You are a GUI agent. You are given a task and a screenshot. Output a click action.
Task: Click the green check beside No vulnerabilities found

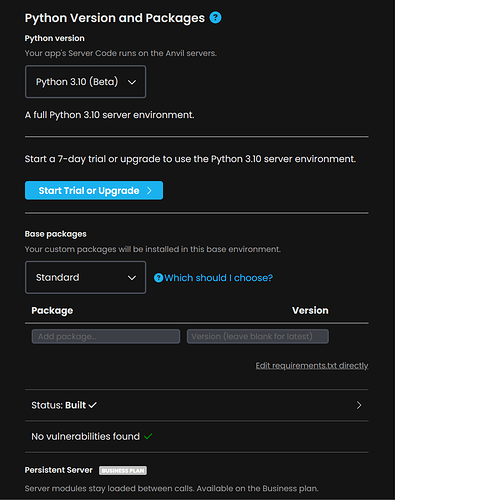pos(148,436)
